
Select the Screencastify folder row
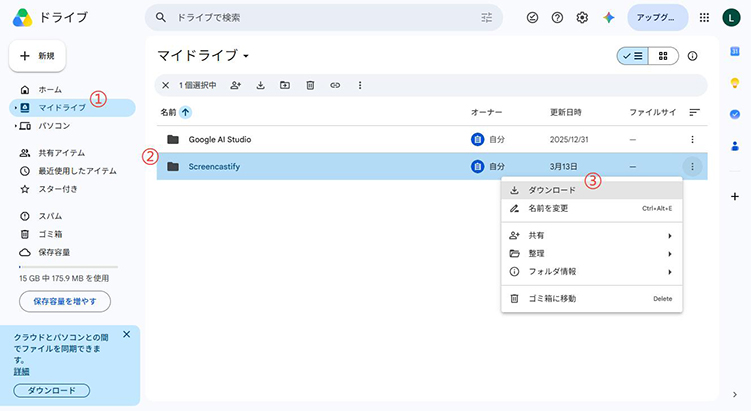(432, 167)
